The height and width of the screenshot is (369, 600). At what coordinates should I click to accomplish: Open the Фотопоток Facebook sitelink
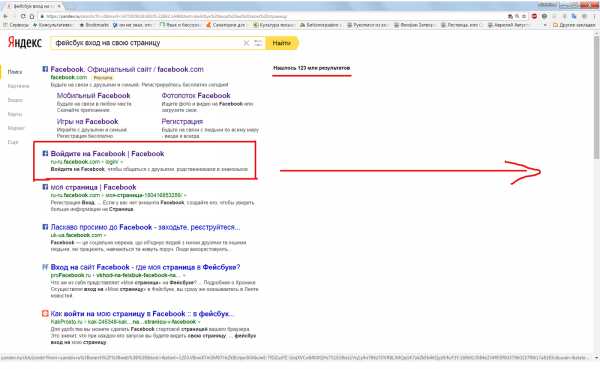coord(196,95)
